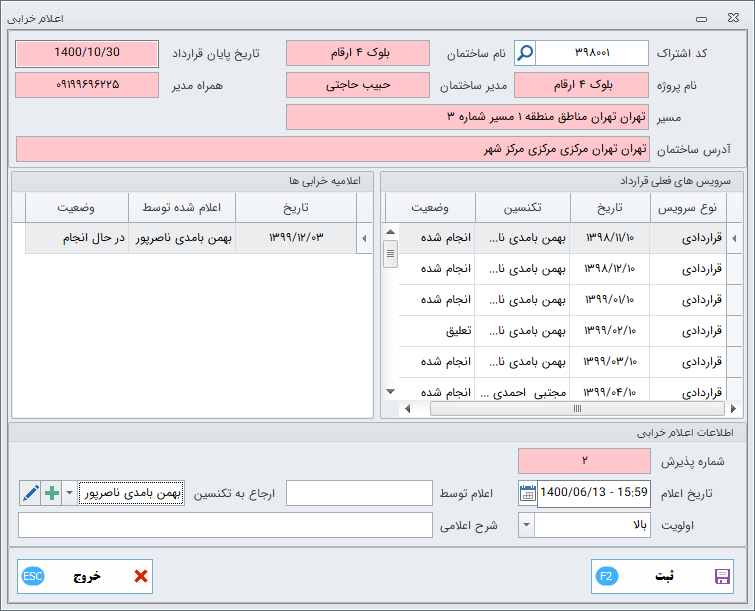The height and width of the screenshot is (611, 755).
Task: Click the تکنسین column header in services table
Action: click(x=522, y=207)
